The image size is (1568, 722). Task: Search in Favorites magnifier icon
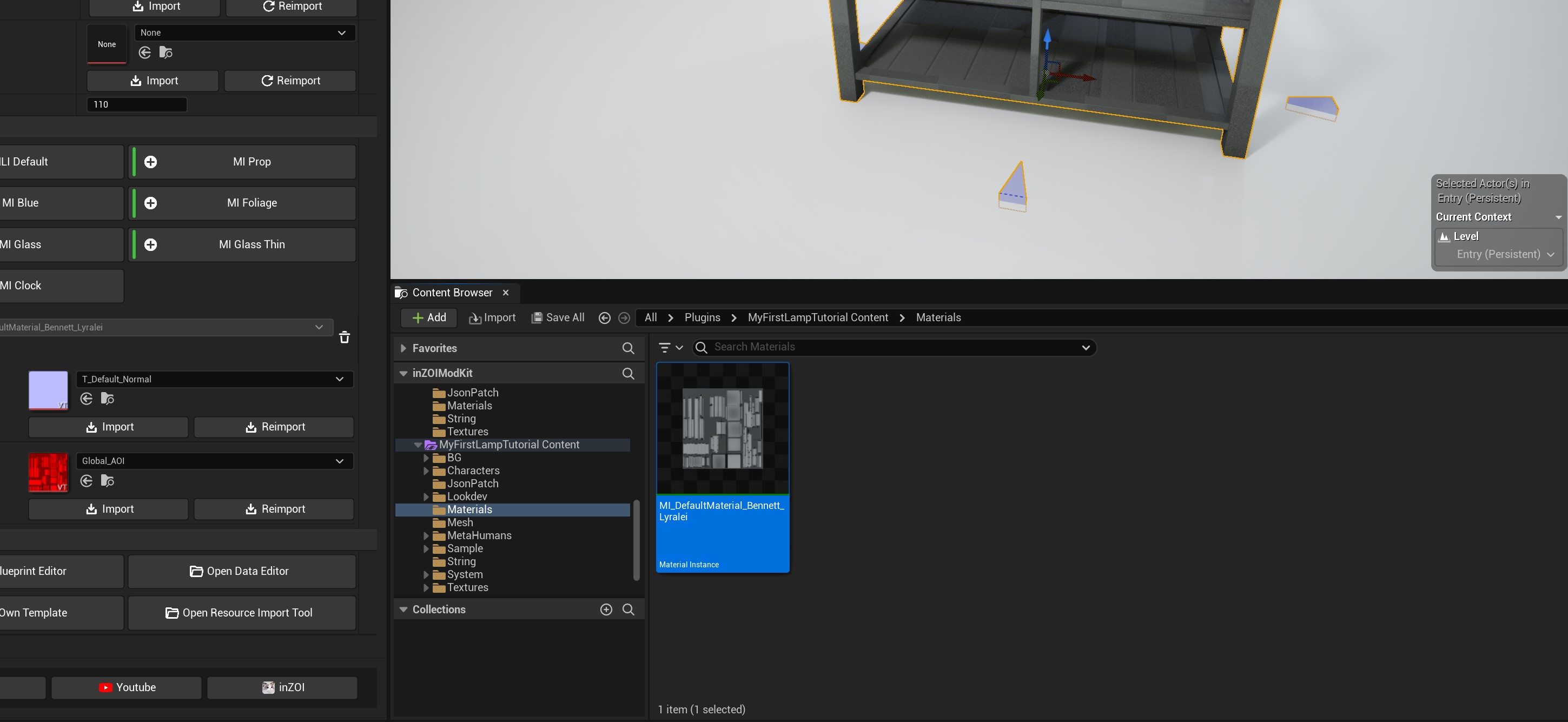(628, 348)
